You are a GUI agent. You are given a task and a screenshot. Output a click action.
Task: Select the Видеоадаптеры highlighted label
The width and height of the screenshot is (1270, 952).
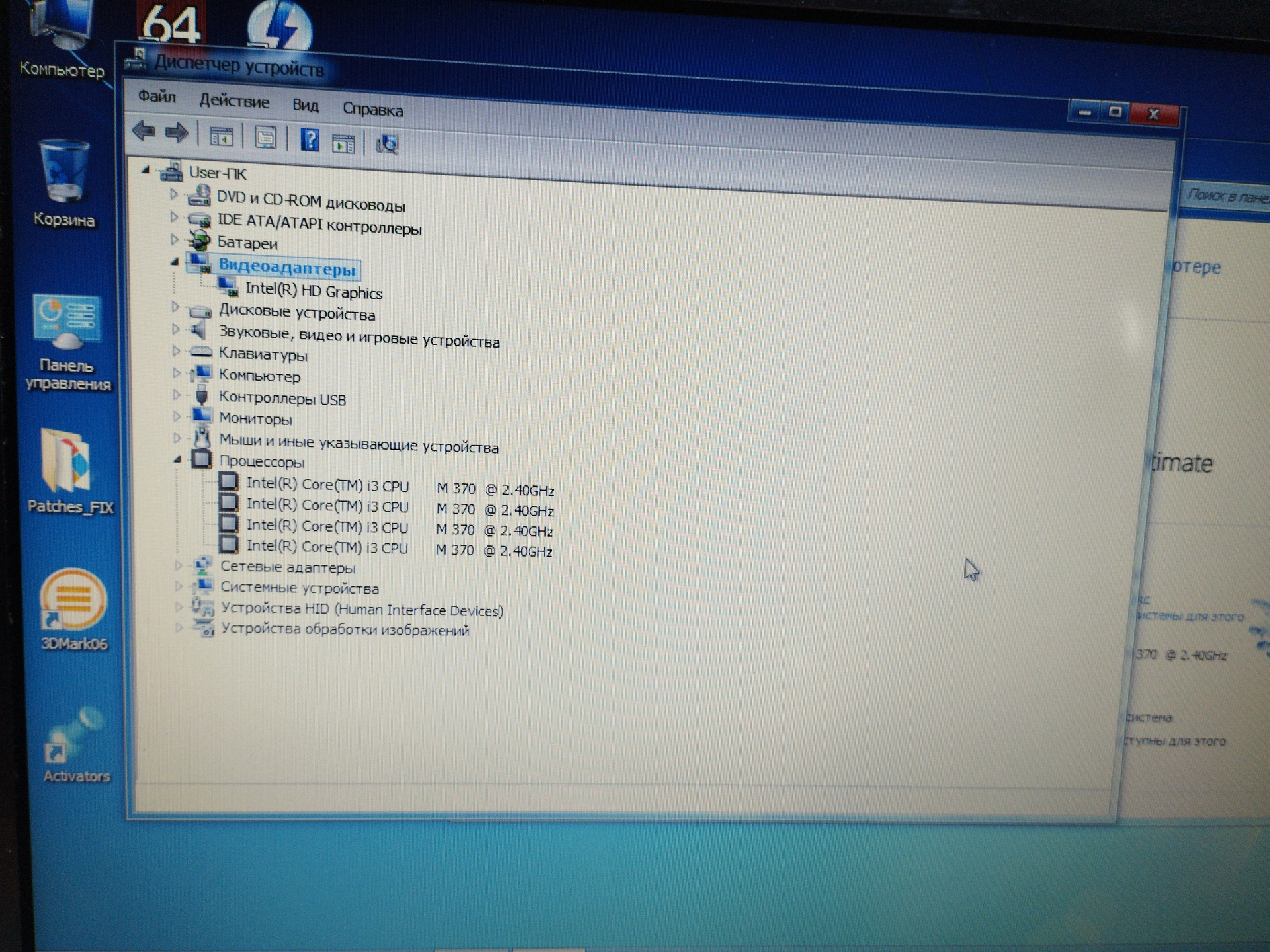pos(287,268)
